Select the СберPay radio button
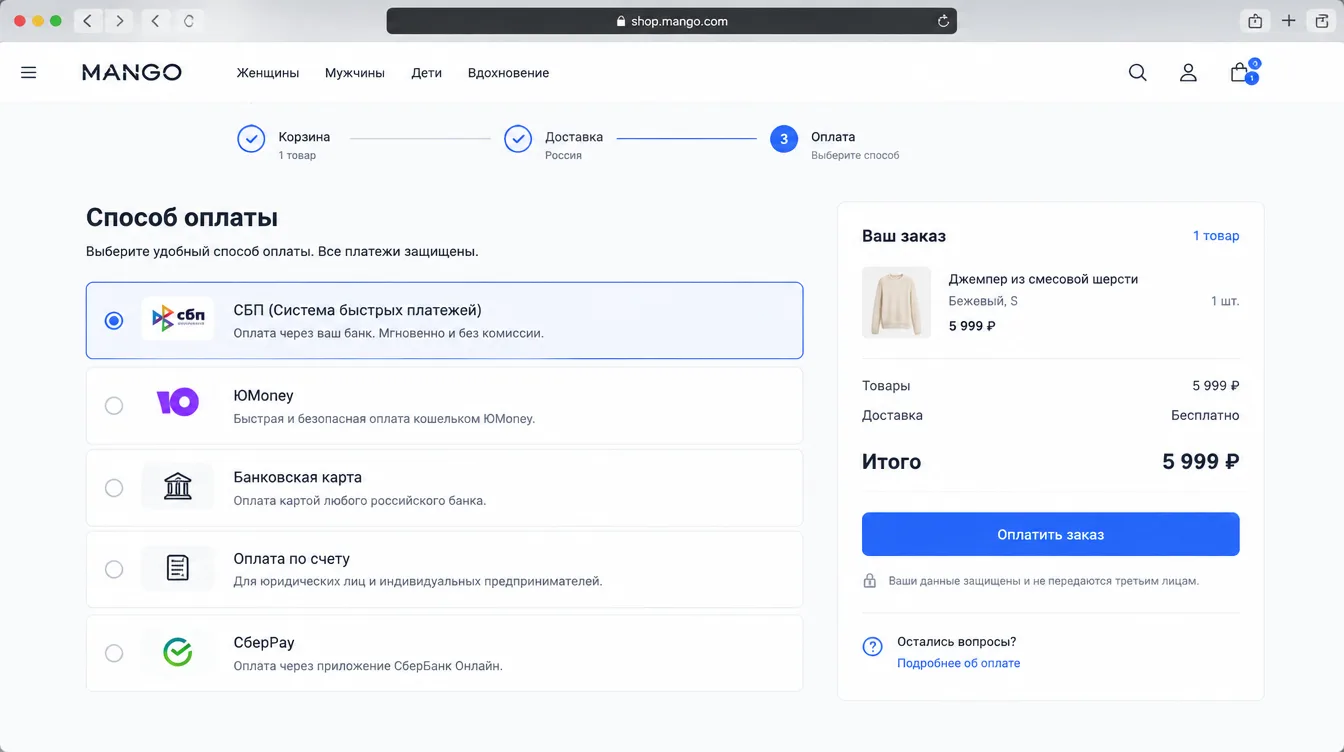The height and width of the screenshot is (752, 1344). click(x=114, y=653)
